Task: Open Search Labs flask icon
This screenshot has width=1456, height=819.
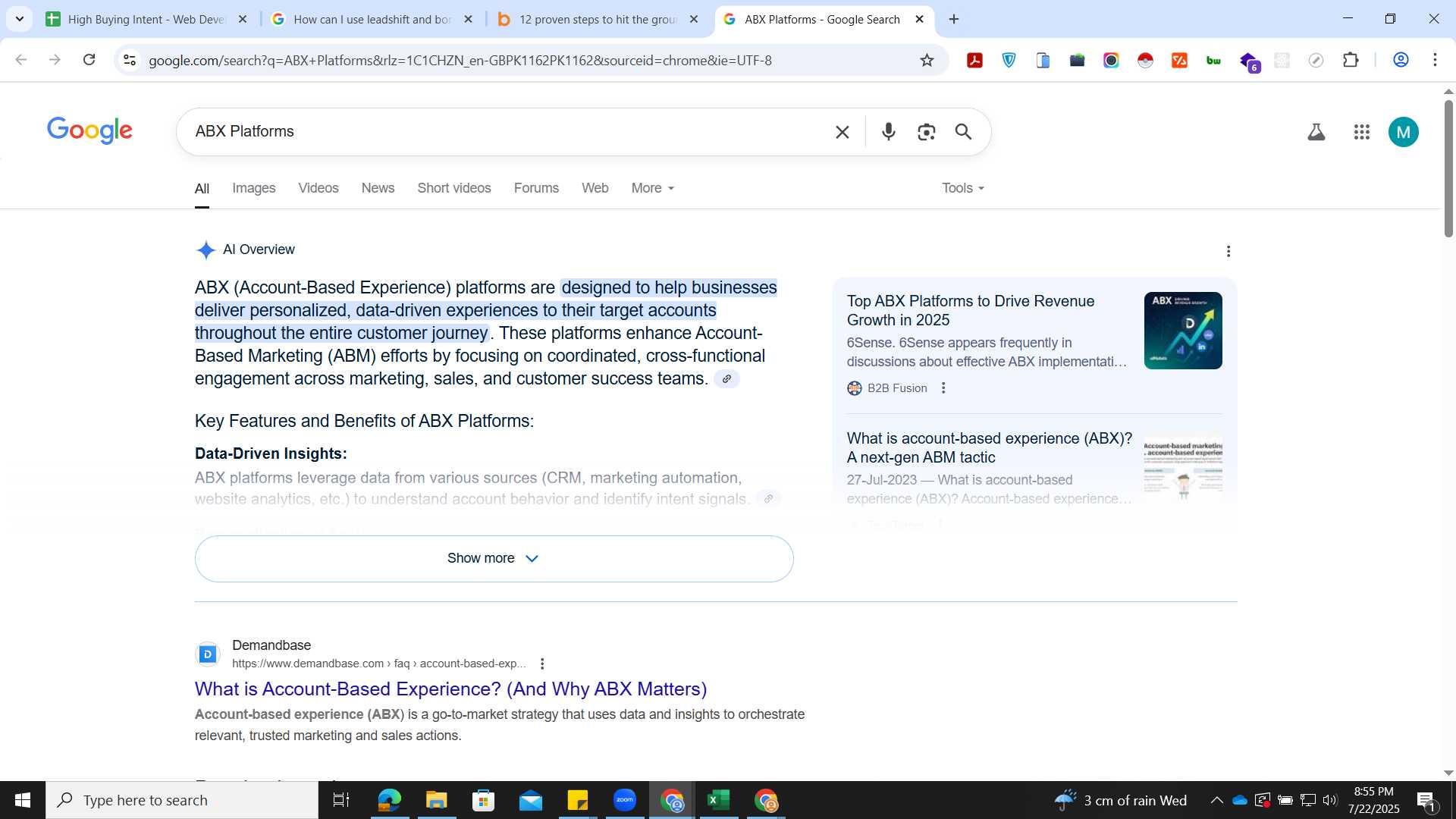Action: (x=1316, y=132)
